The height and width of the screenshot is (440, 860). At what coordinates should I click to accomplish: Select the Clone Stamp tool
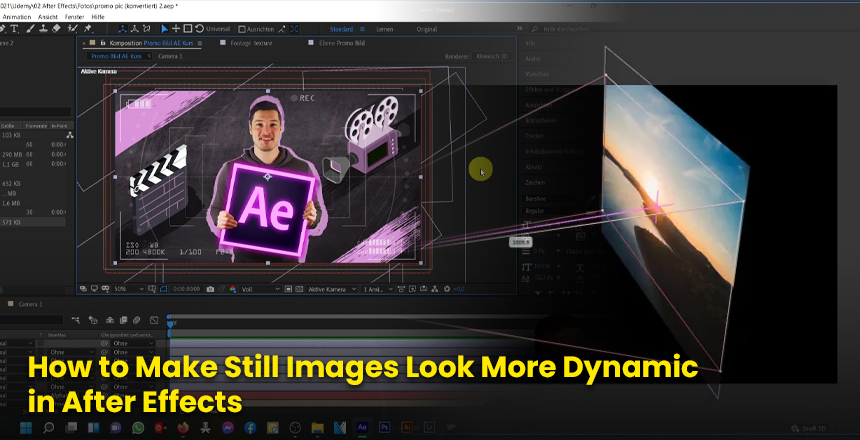[x=43, y=29]
